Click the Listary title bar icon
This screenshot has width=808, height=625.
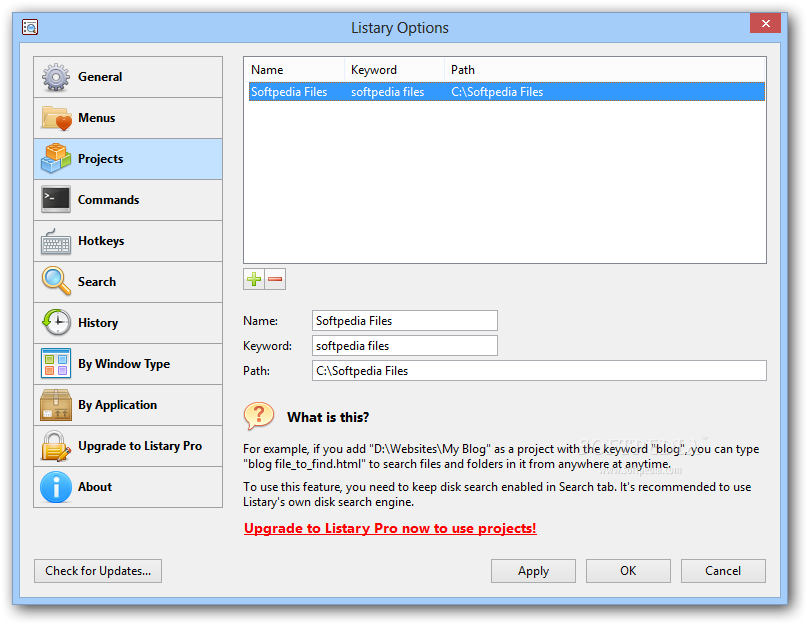30,27
